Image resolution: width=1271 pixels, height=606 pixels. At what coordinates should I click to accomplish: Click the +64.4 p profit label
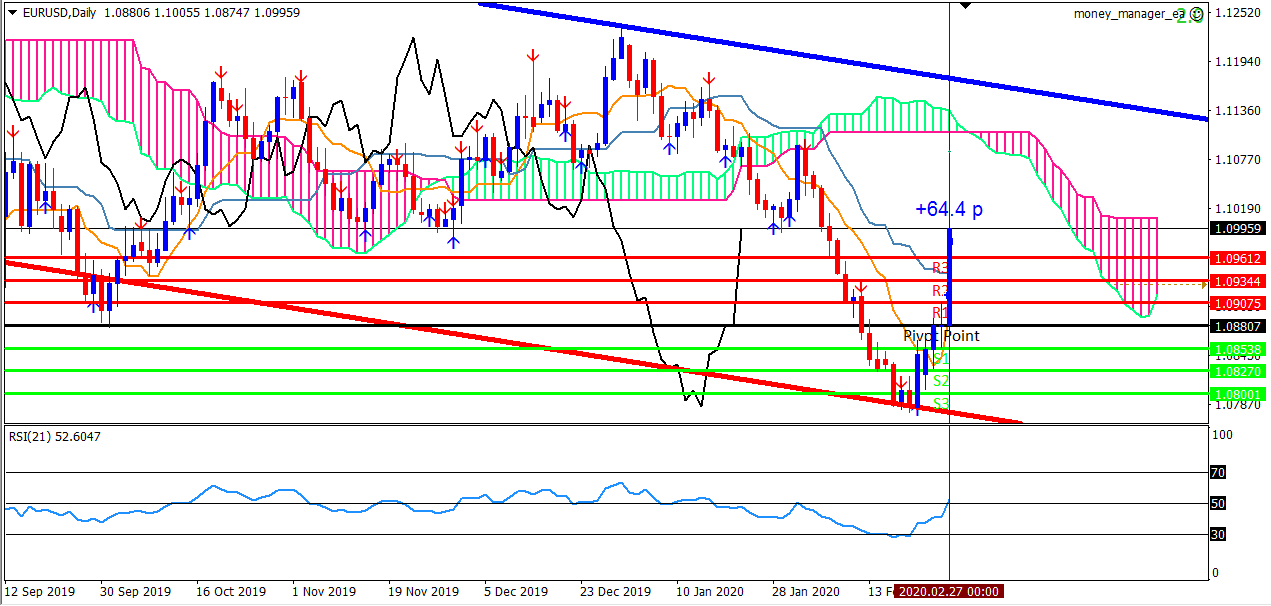pos(949,209)
